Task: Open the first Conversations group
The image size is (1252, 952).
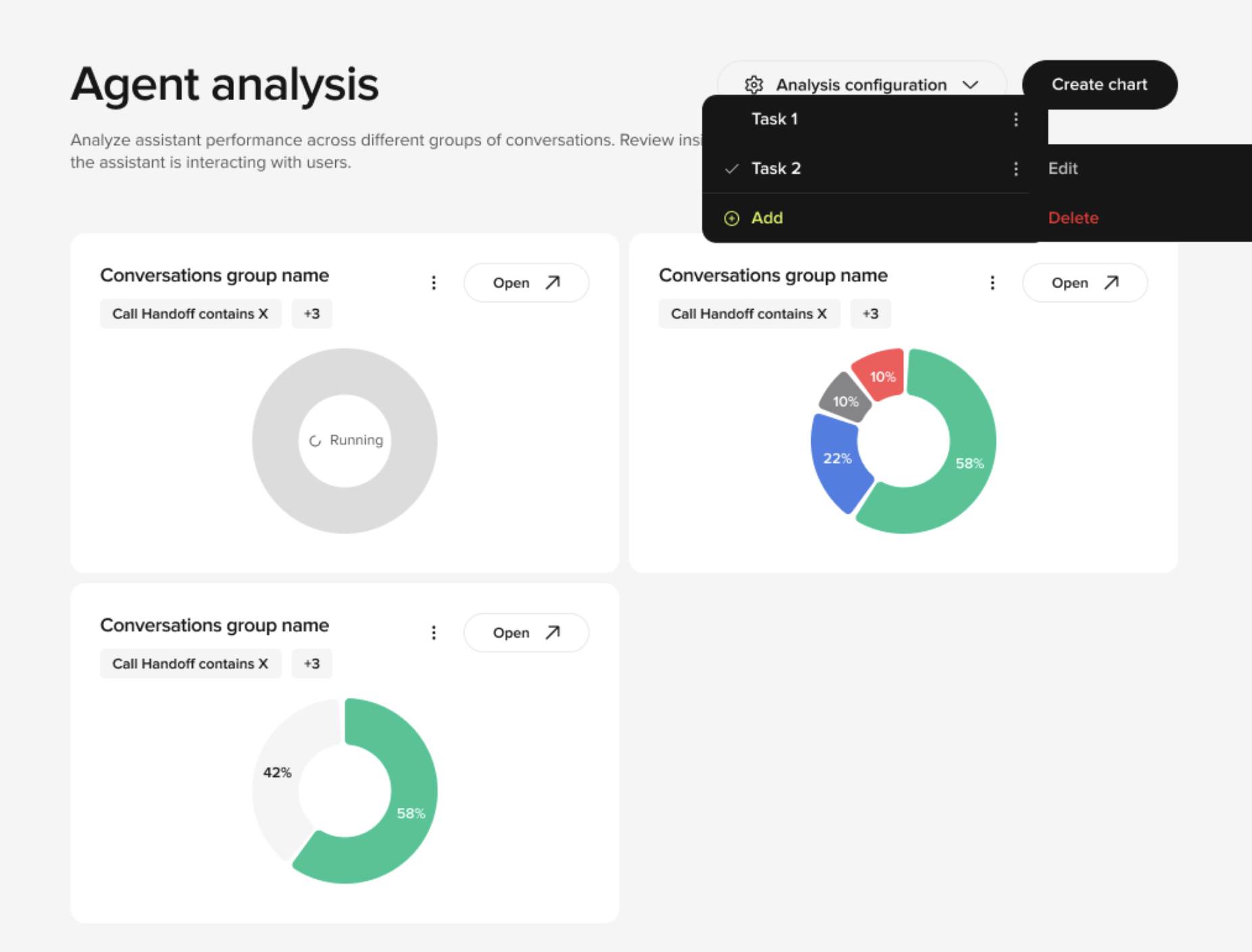Action: coord(526,283)
